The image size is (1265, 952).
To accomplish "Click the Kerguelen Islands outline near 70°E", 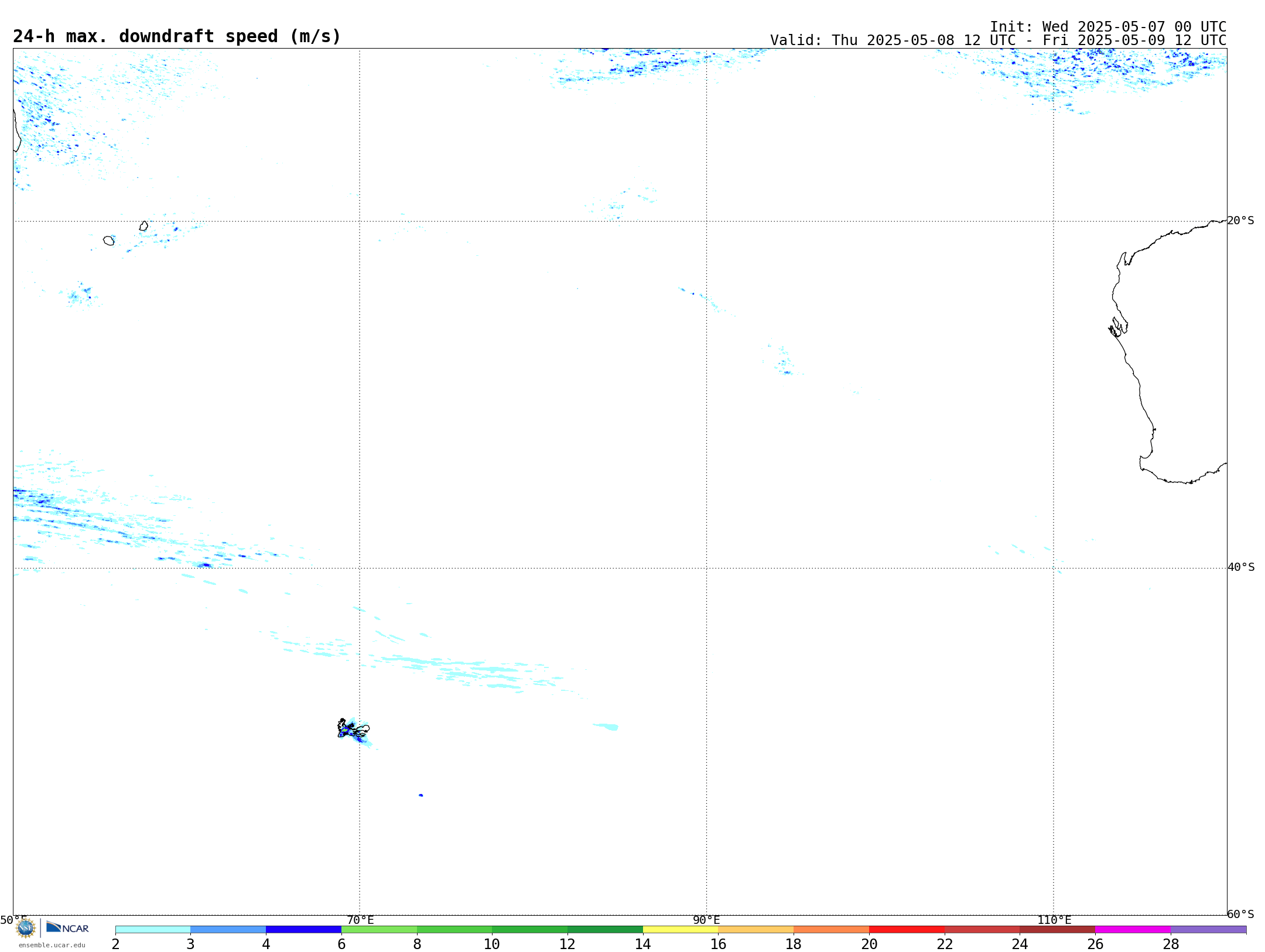I will [x=353, y=729].
